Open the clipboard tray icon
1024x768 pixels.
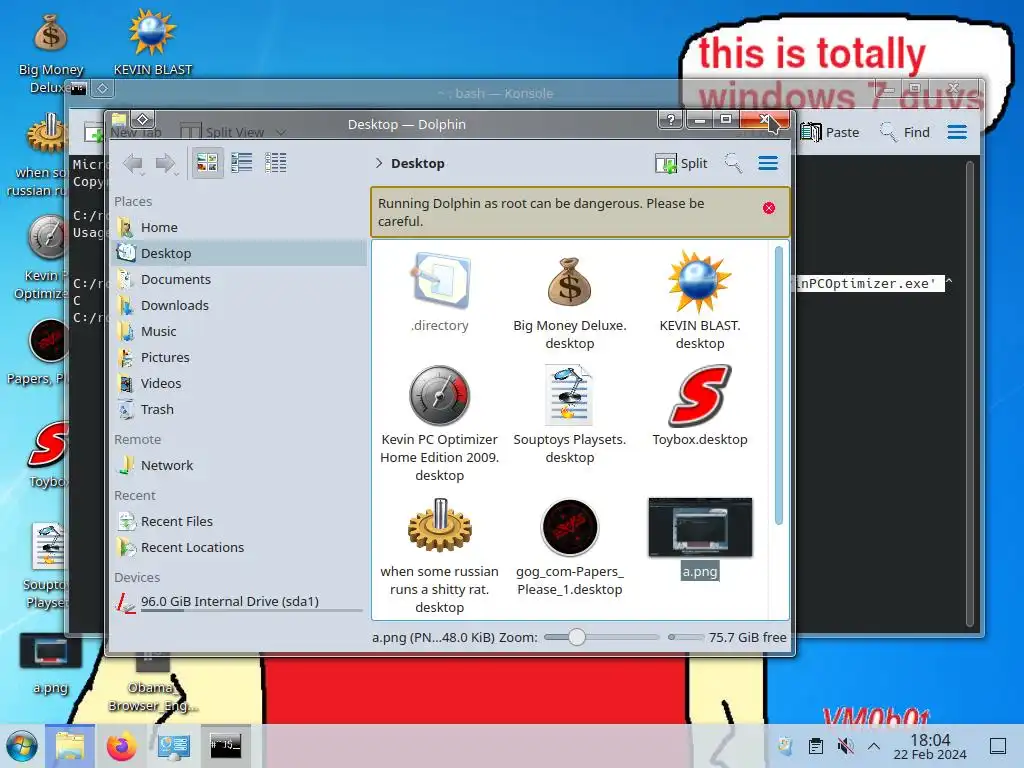pyautogui.click(x=816, y=746)
